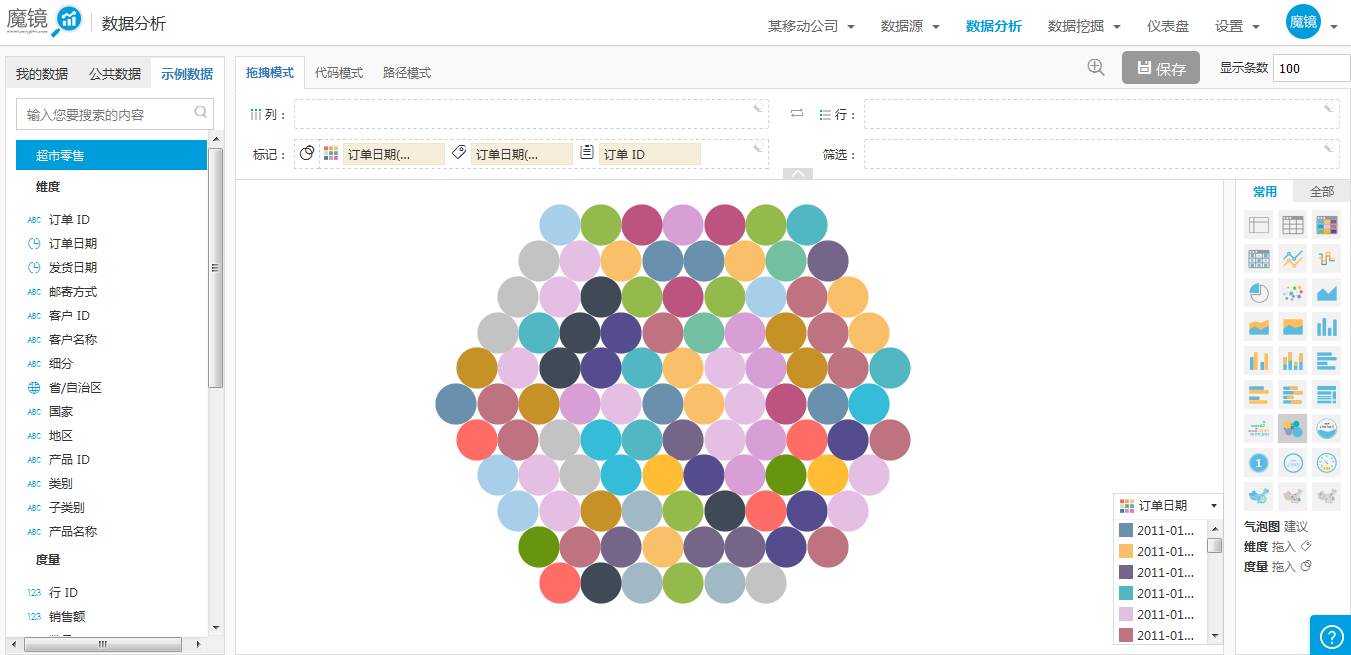1351x655 pixels.
Task: Choose the liquid-fill ball chart icon
Action: (1327, 429)
